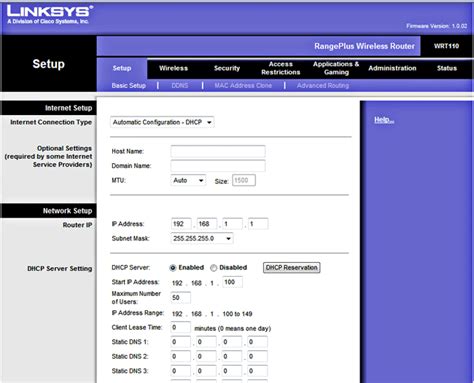Screen dimensions: 474x383
Task: Click the Firmware Version 1.0.02 text
Action: 436,26
